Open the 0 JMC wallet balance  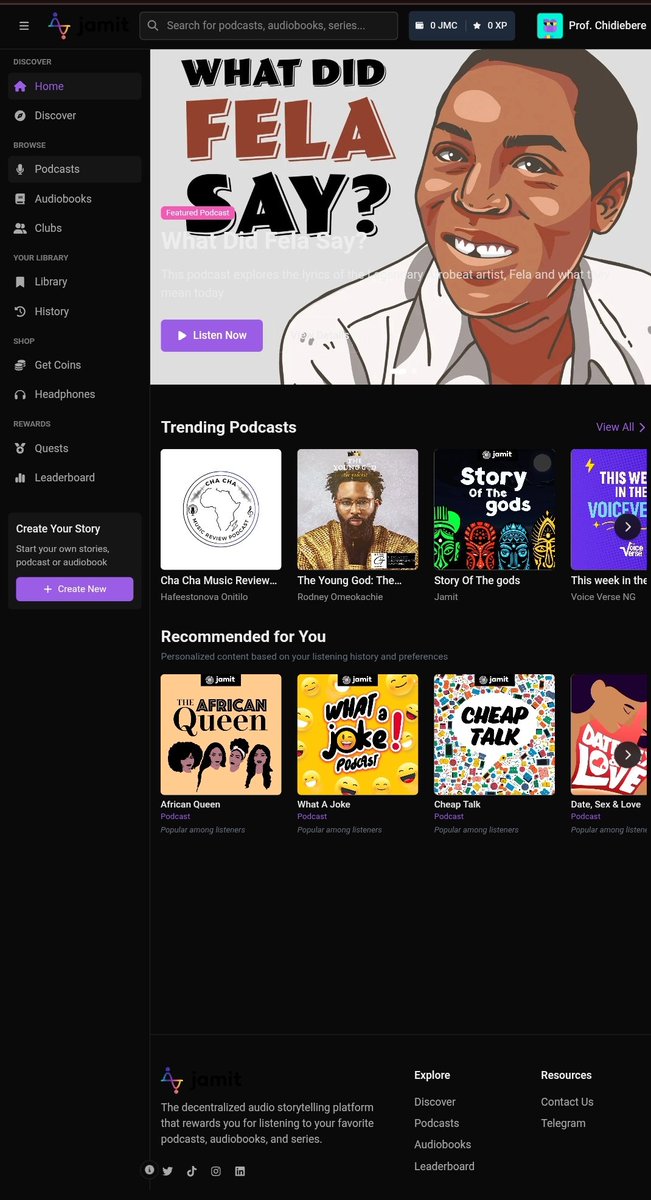pyautogui.click(x=436, y=25)
